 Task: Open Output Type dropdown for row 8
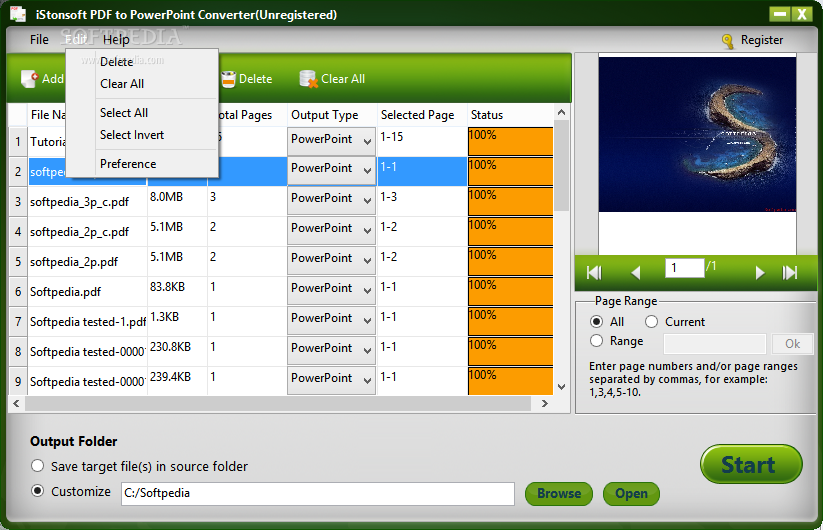[331, 349]
